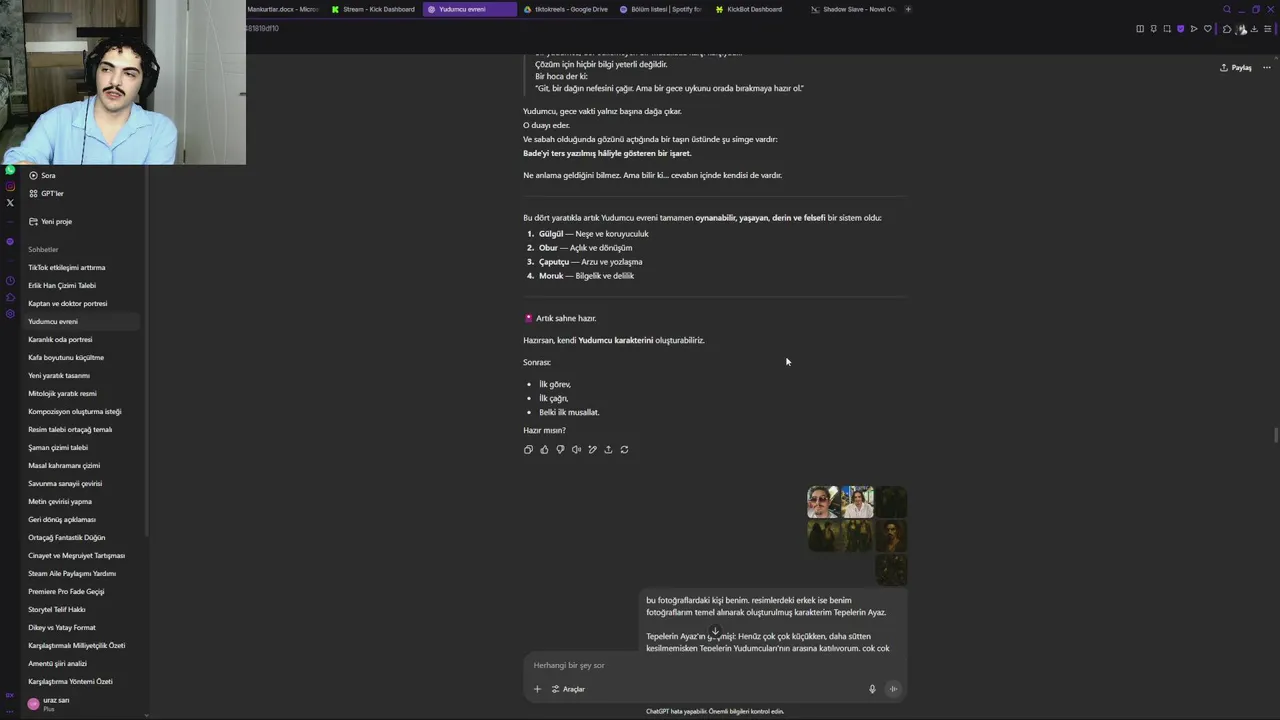Open browser split-view icon in toolbar

click(1140, 29)
